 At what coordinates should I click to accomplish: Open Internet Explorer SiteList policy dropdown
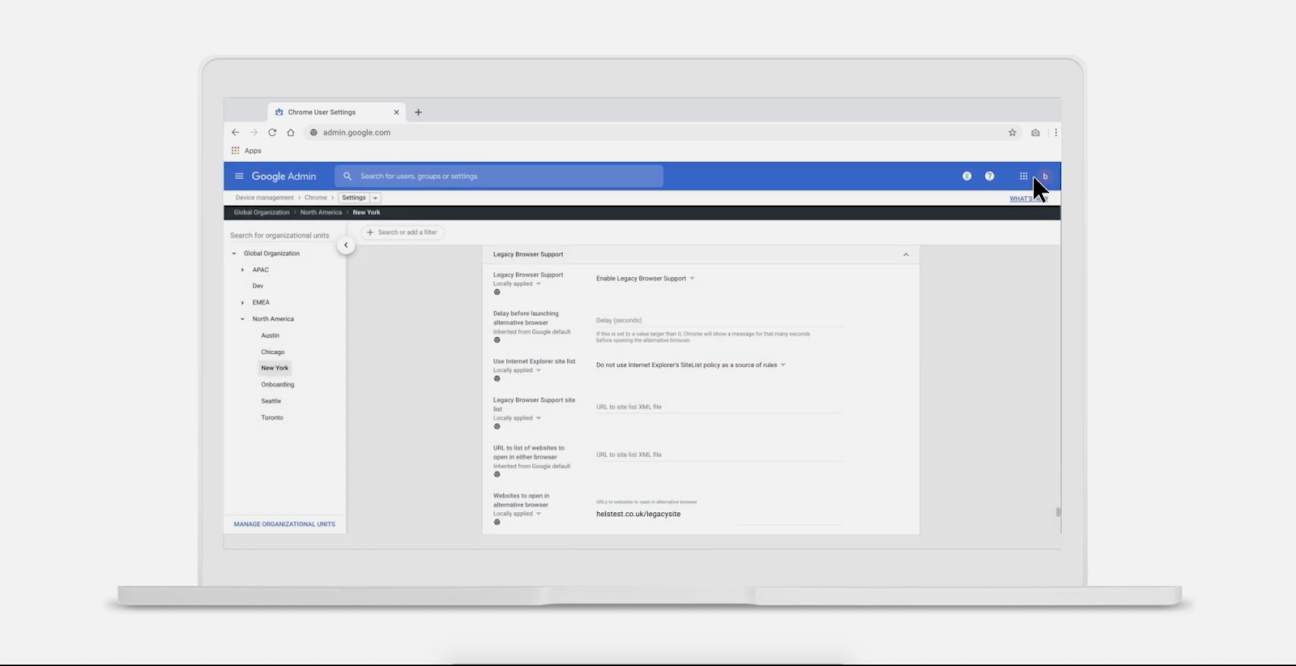[691, 365]
